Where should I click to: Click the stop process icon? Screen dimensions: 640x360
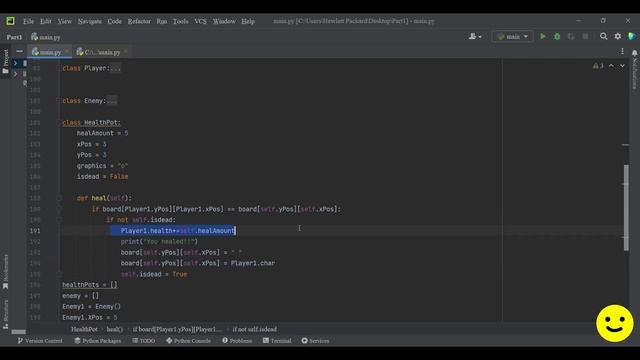[585, 36]
